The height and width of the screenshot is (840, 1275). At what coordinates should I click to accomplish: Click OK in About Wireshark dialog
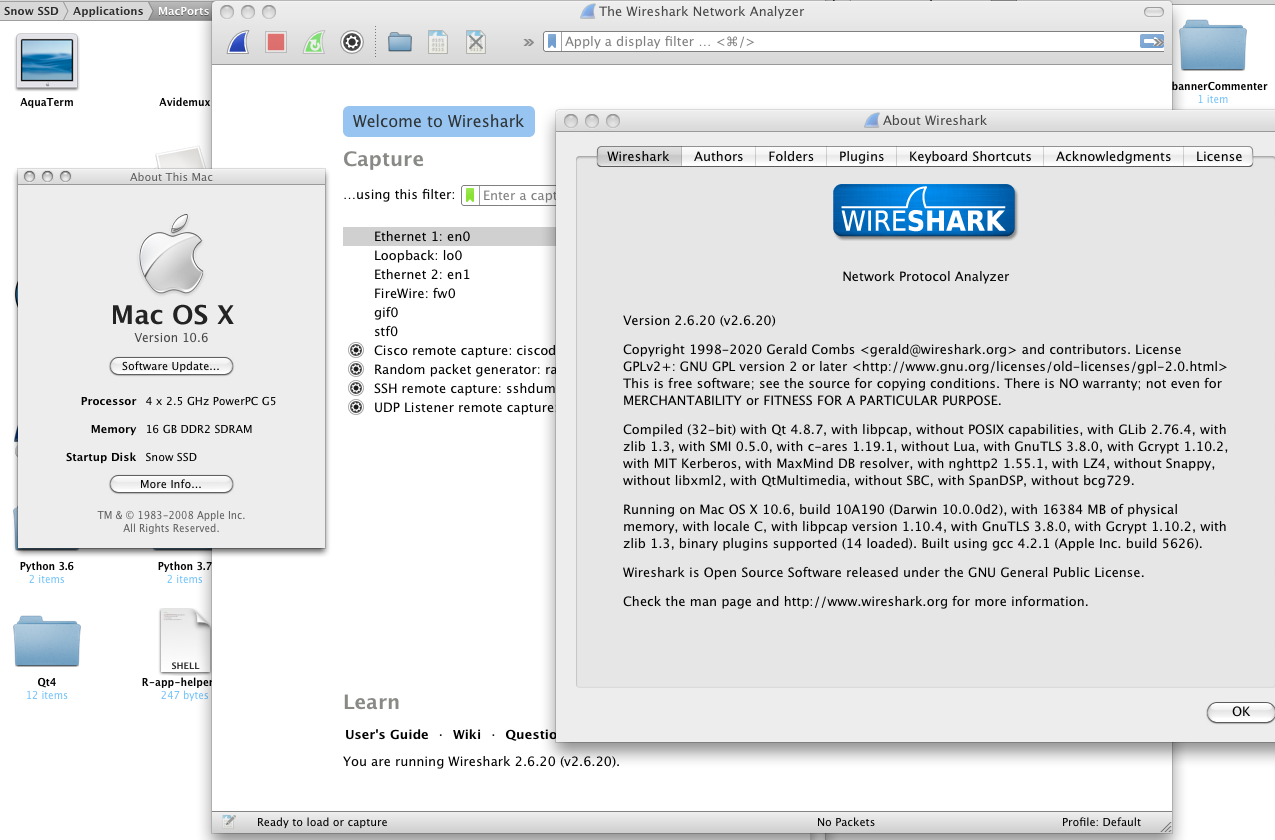[1241, 712]
